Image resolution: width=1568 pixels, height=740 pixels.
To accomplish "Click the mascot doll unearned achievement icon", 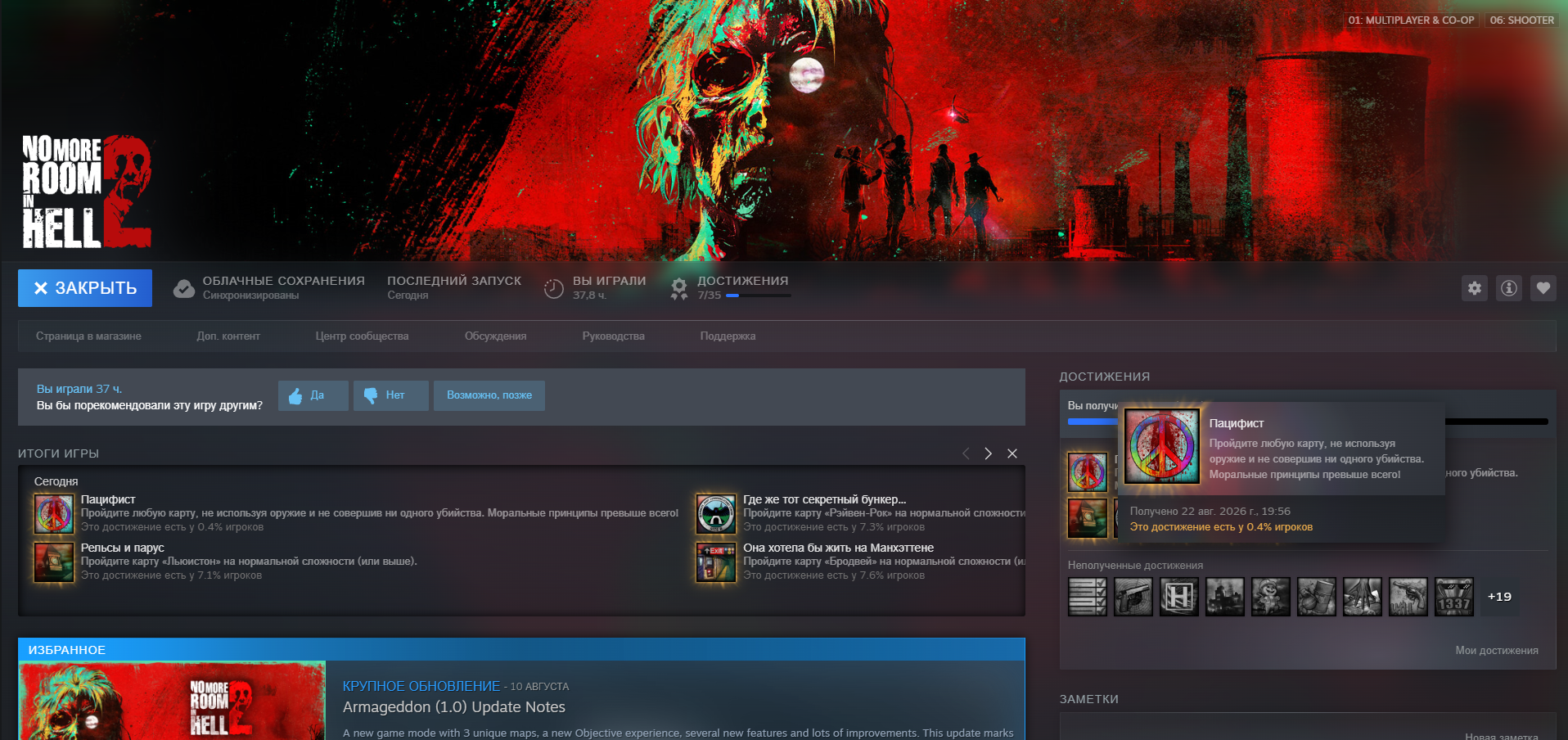I will 1271,597.
